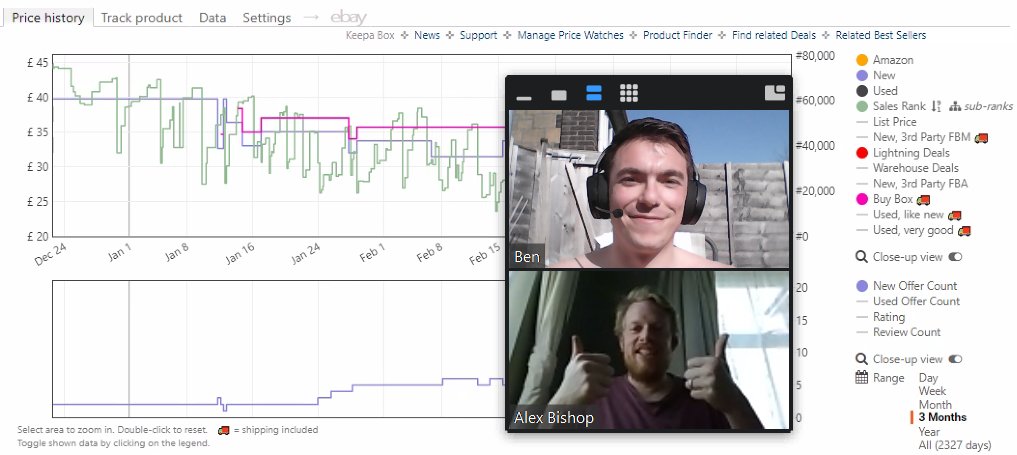Show Warehouse Deals line

[915, 168]
